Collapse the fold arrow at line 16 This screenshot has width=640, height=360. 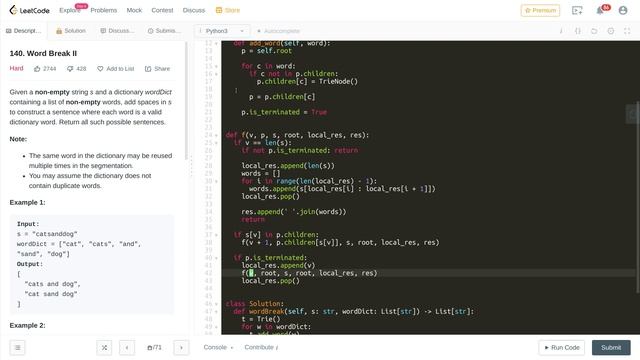coord(216,74)
